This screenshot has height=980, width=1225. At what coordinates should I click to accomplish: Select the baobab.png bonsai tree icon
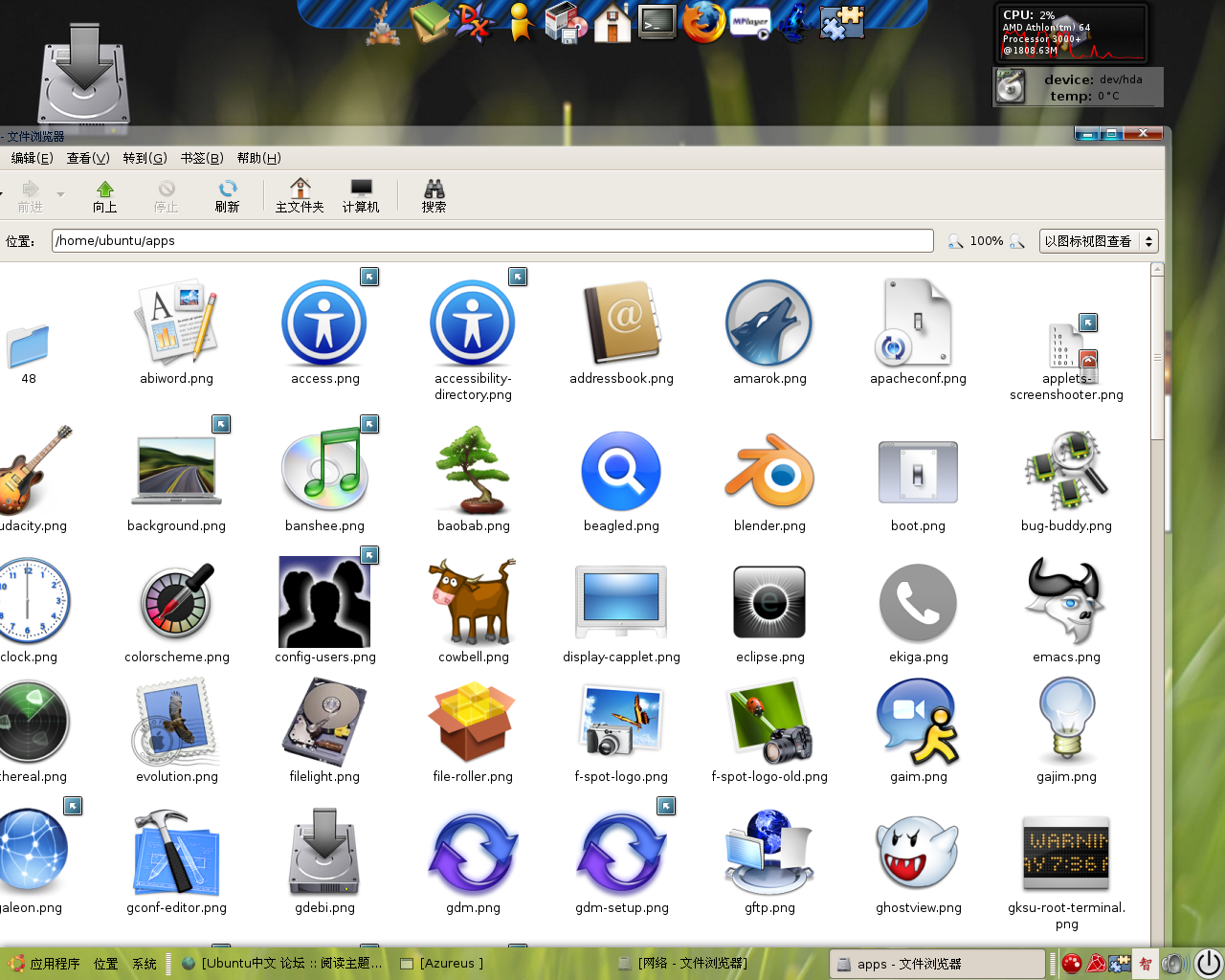coord(473,471)
